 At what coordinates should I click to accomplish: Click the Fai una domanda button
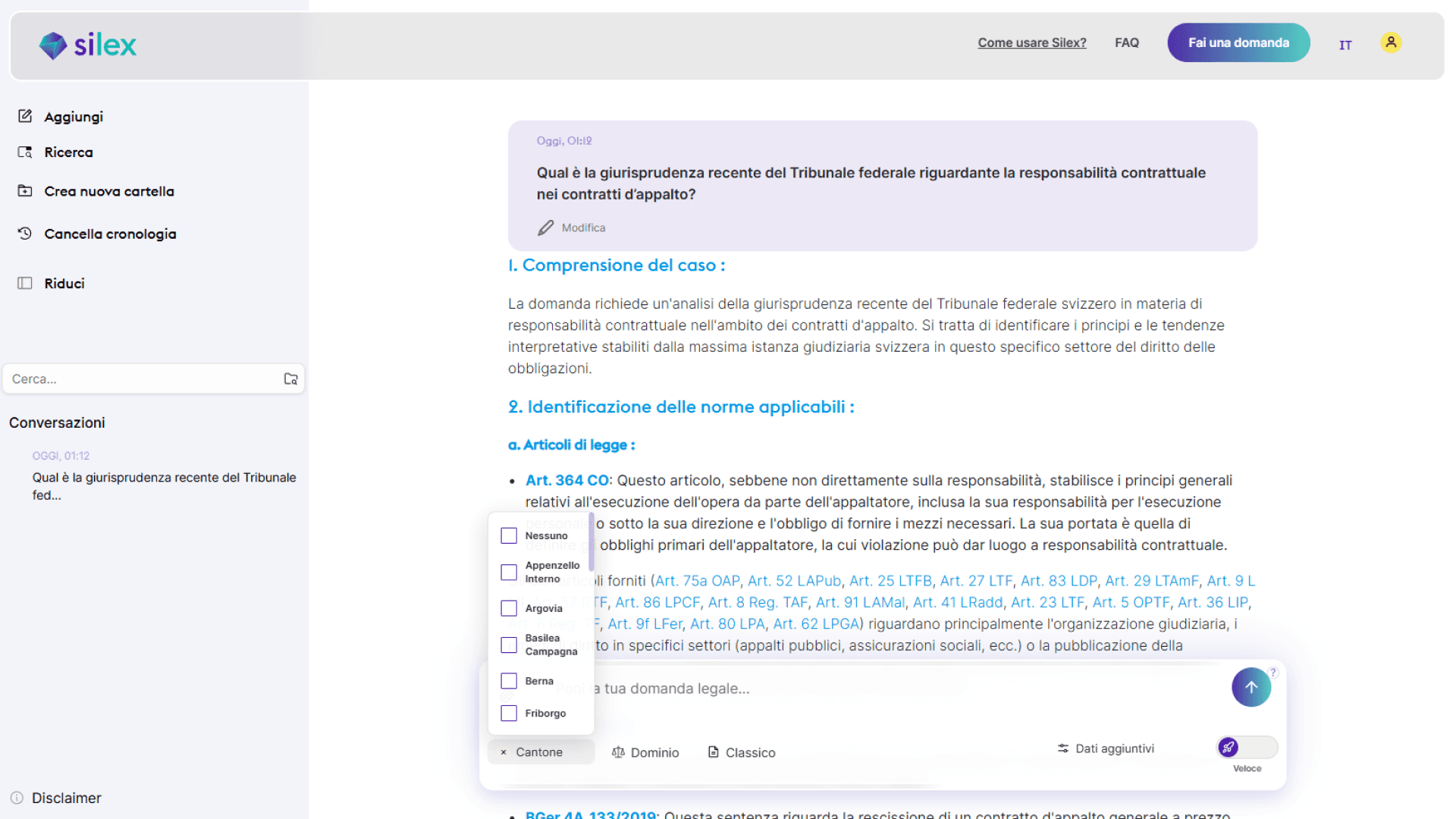pyautogui.click(x=1238, y=42)
